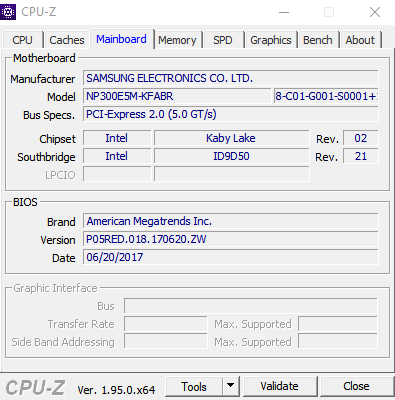
Task: Click the Chipset vendor Intel field
Action: click(117, 138)
